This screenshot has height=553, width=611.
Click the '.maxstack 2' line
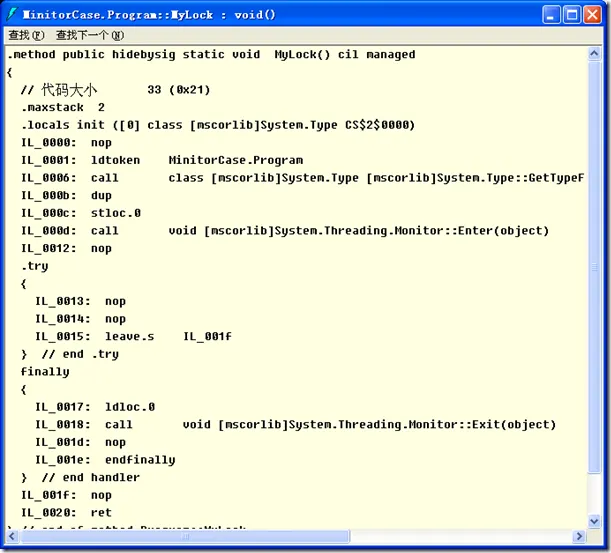63,107
